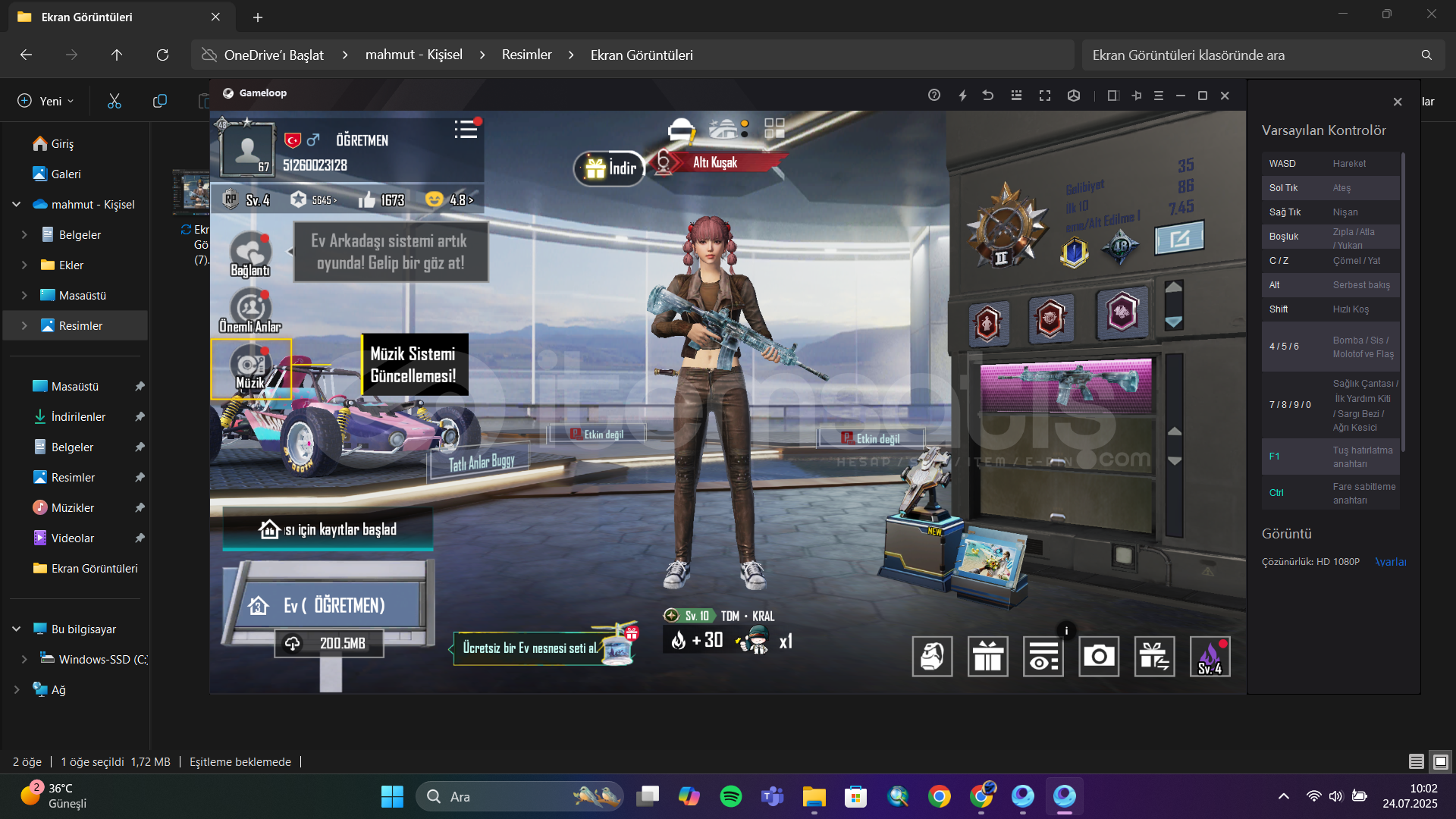
Task: Click the player avatar level 67
Action: 246,149
